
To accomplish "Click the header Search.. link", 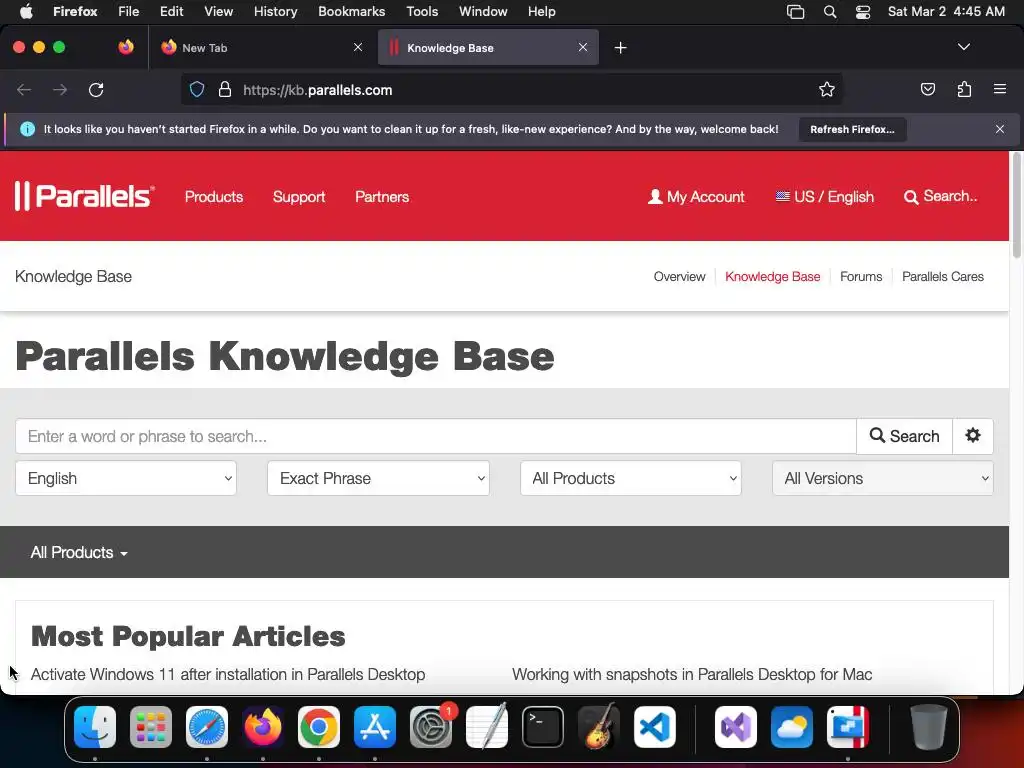I will coord(940,197).
